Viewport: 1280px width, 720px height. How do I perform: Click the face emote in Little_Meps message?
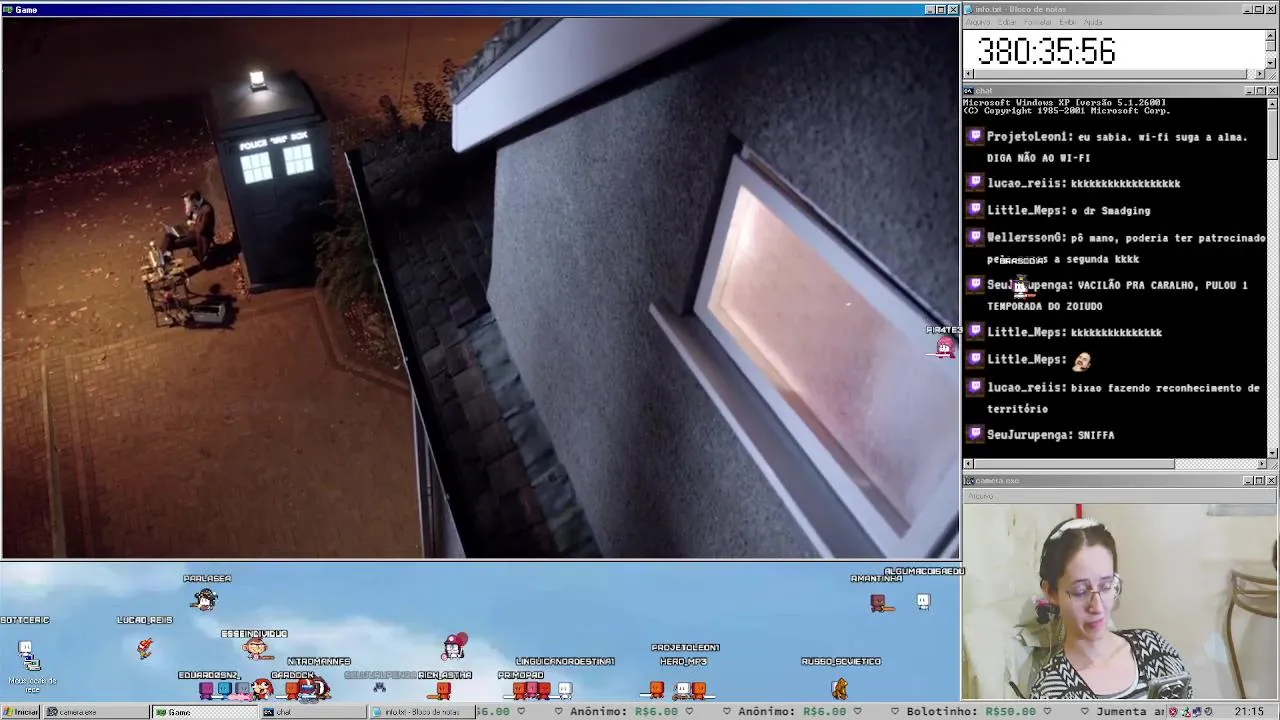(1081, 360)
